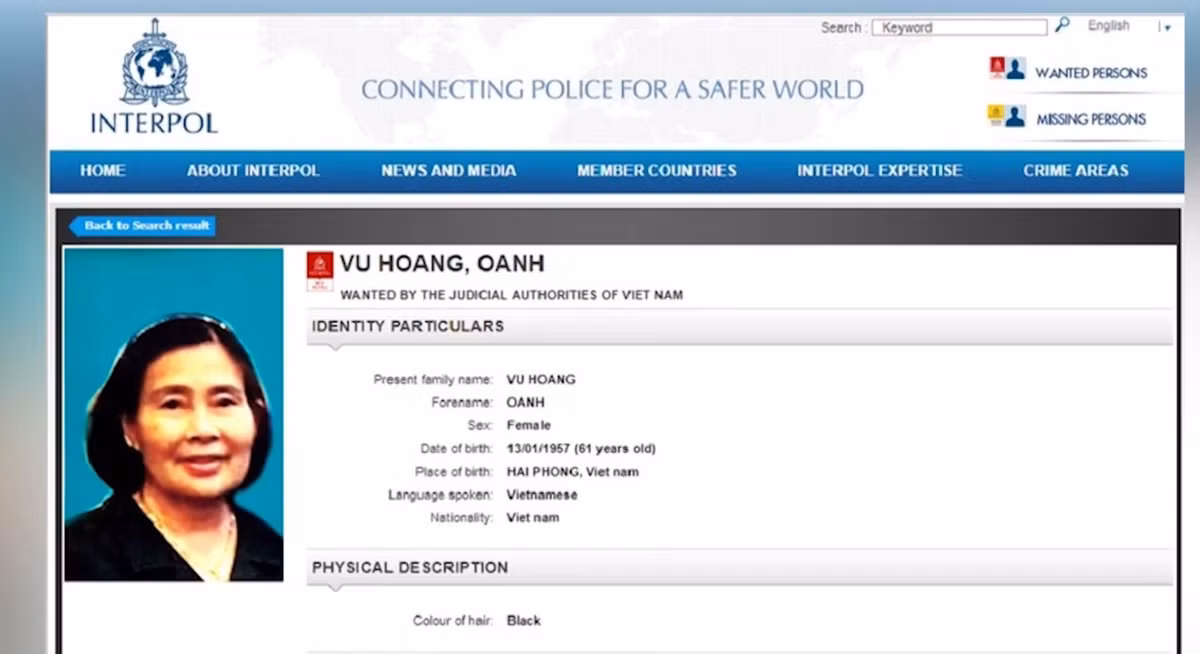Click the Red Notice badge beside the name heading

tap(320, 271)
